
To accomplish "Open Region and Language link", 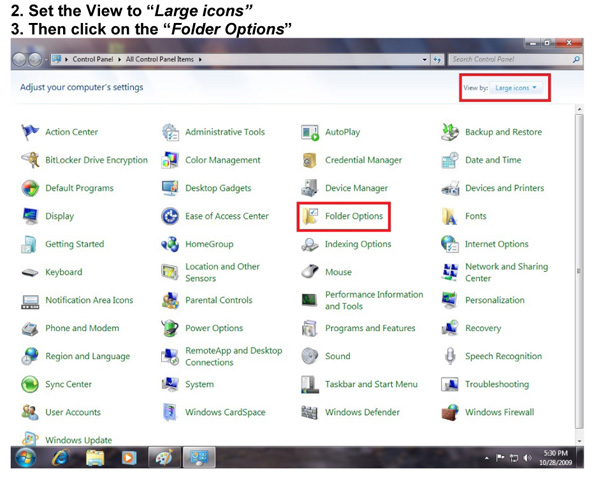I will 87,356.
